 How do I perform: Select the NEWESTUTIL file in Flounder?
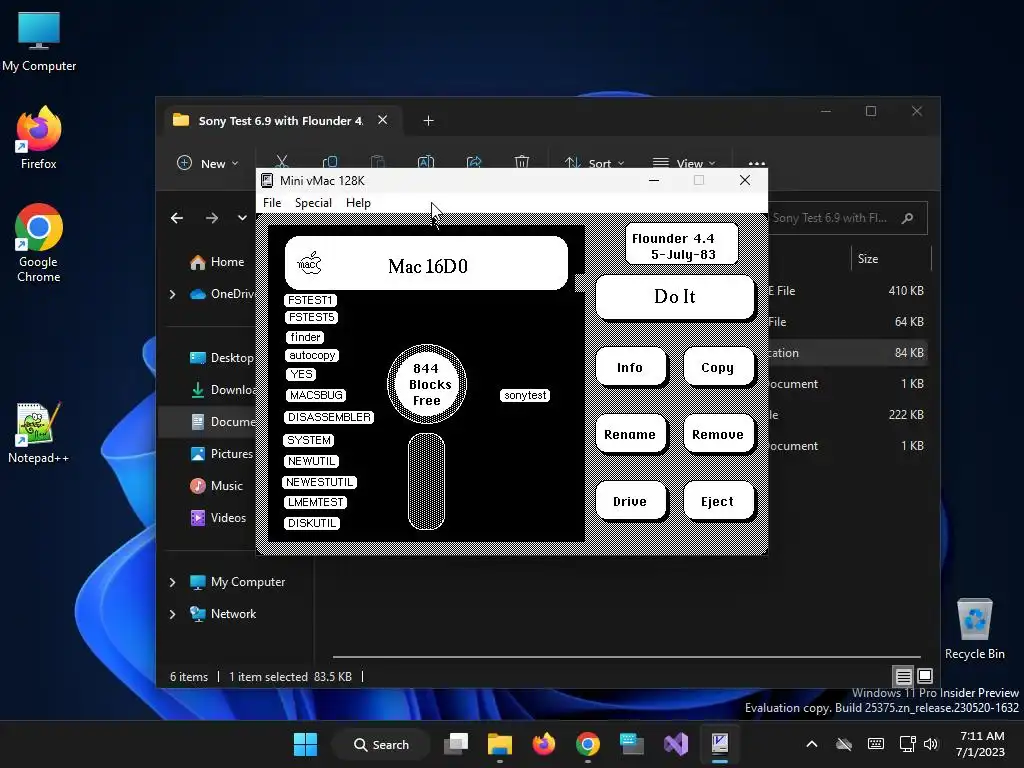(319, 483)
